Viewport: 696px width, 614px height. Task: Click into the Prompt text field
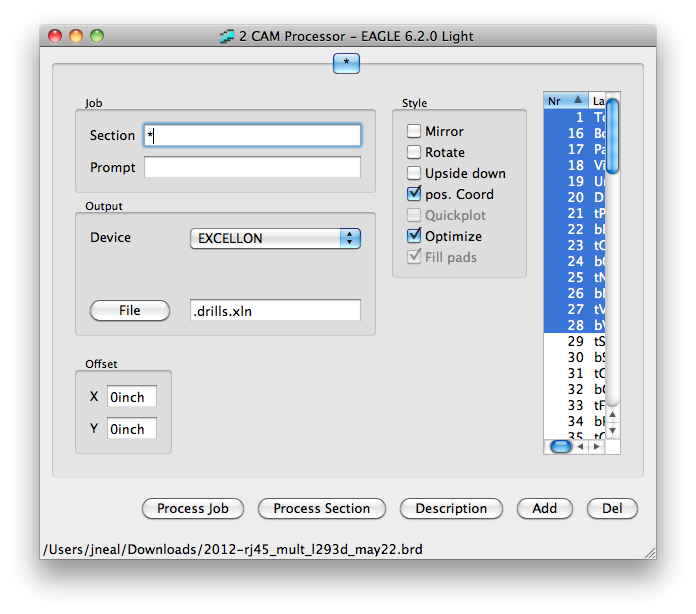[x=252, y=167]
